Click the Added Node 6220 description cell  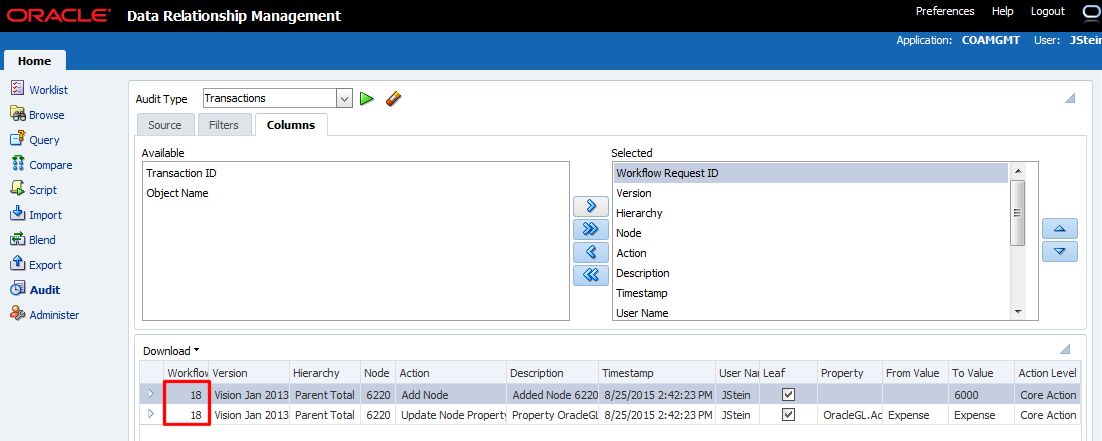(552, 395)
